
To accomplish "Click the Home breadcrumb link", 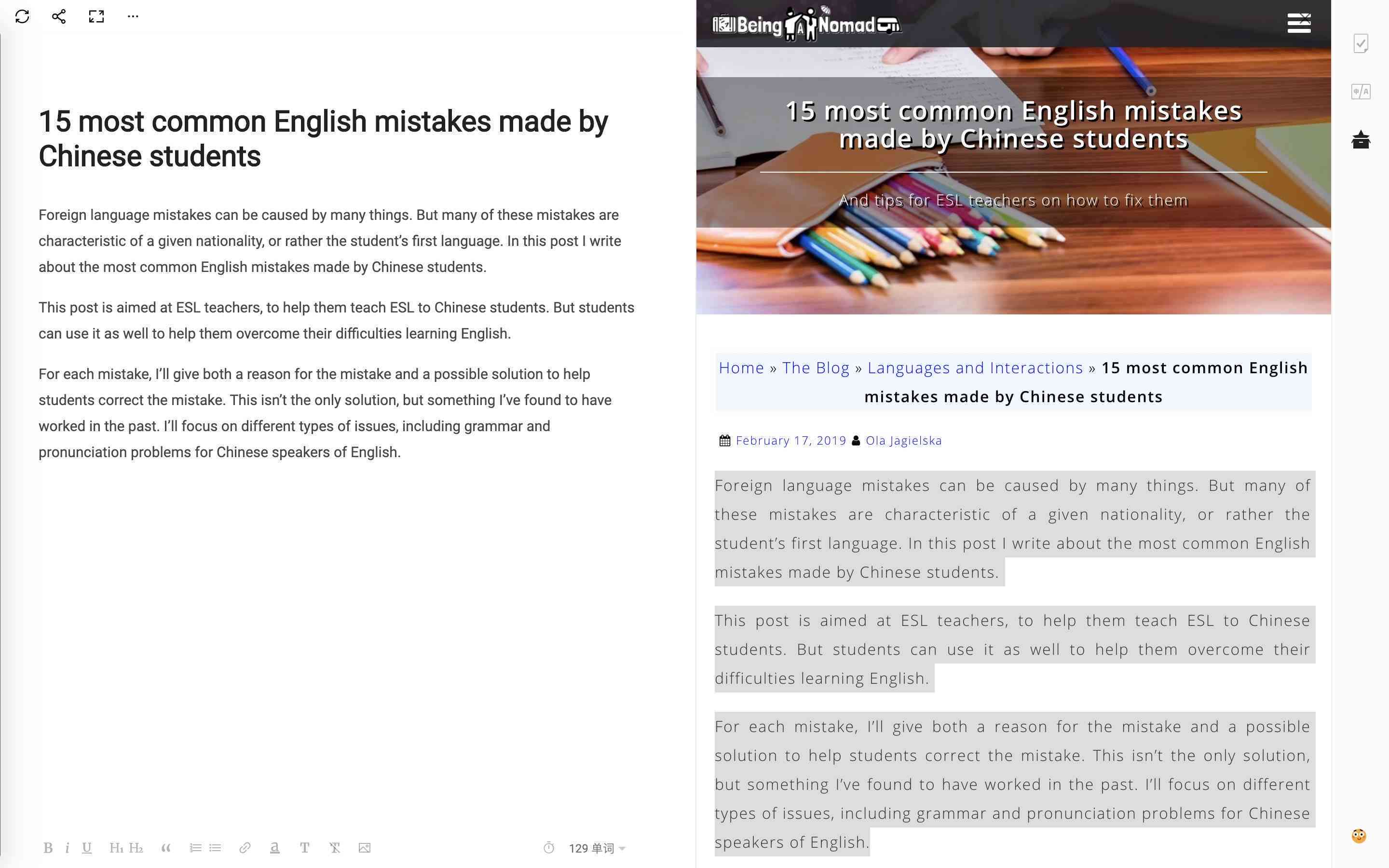I will pos(742,368).
